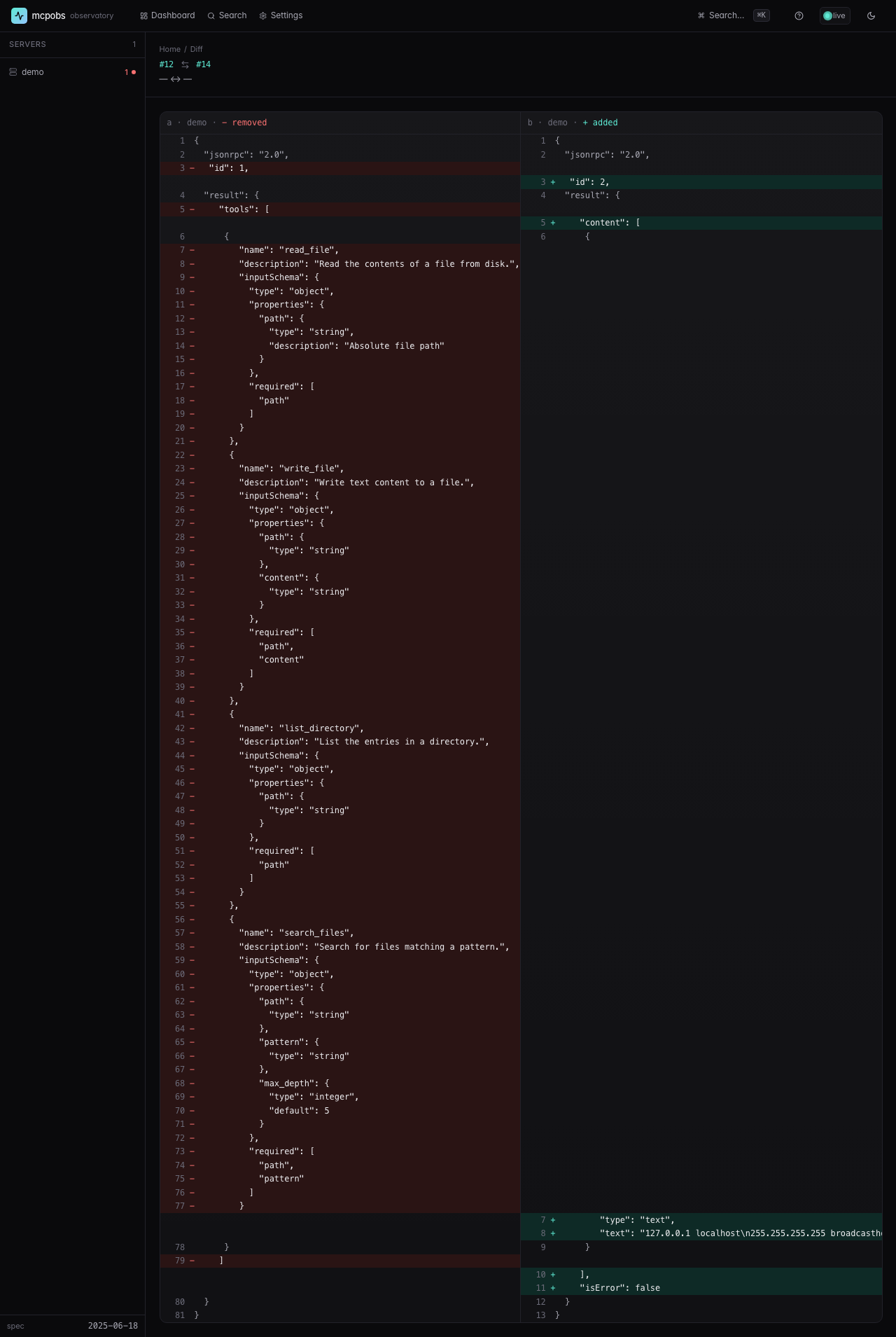Click the '"default": 5' line
Screen dimensions: 896x1337
pos(340,1111)
